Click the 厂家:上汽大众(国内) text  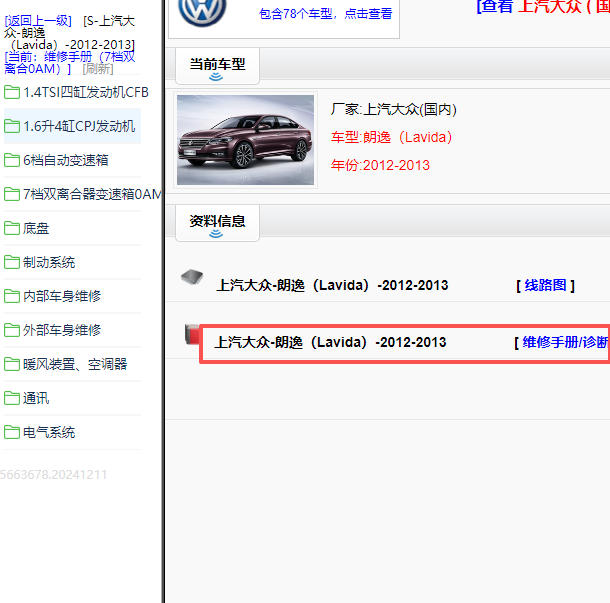[393, 109]
